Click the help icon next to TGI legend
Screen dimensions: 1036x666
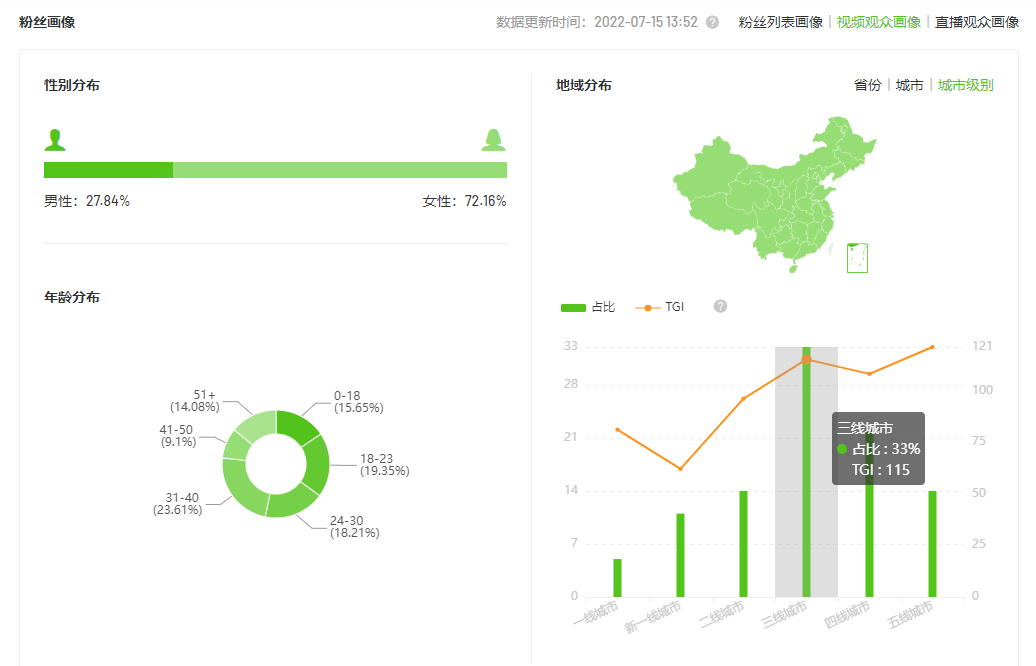click(720, 307)
